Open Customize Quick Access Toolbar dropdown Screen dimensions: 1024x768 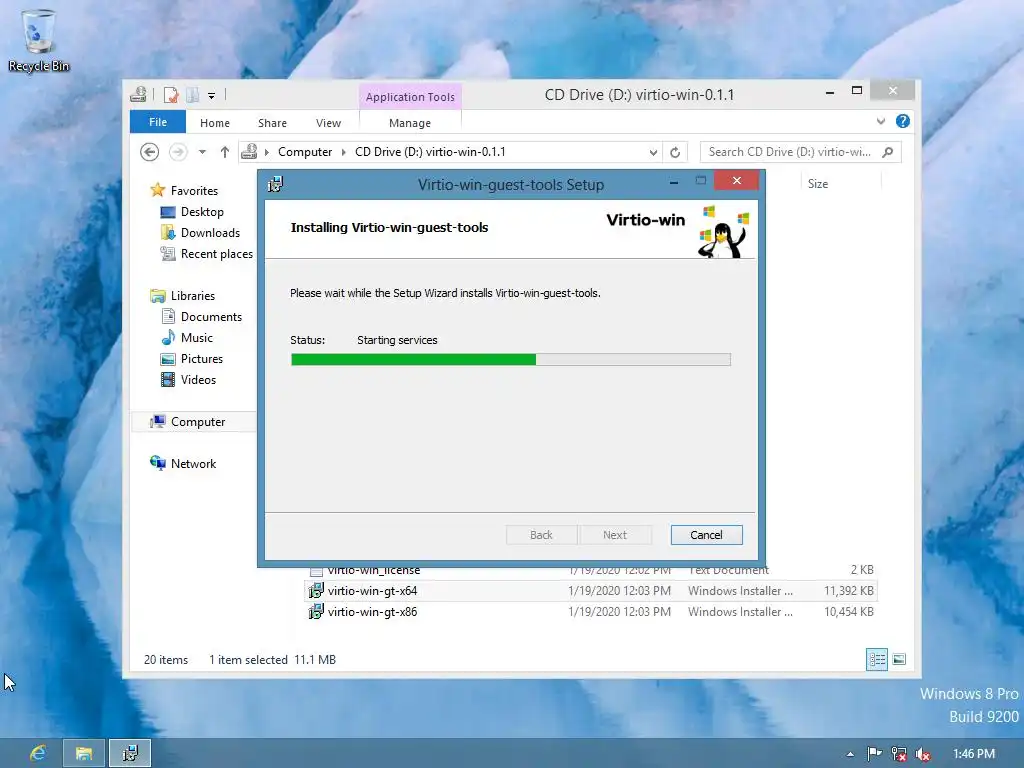tap(212, 96)
